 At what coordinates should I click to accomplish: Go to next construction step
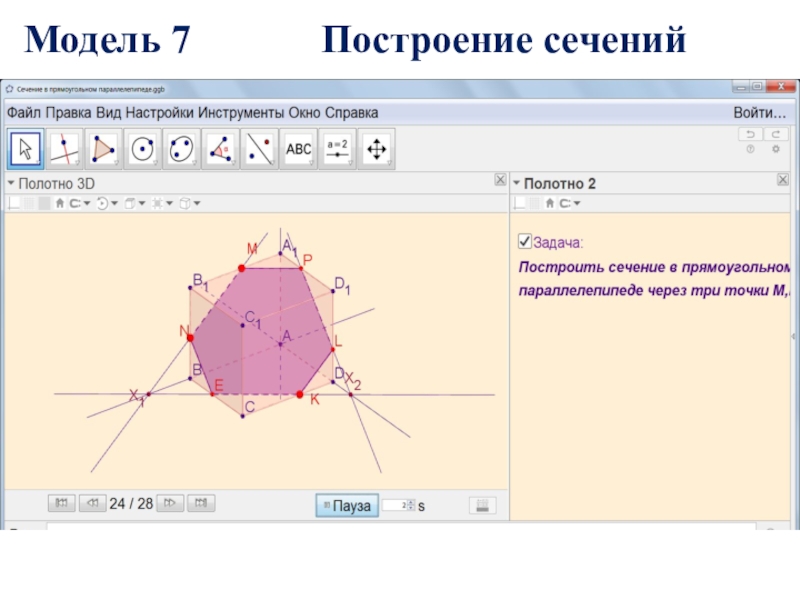coord(170,503)
